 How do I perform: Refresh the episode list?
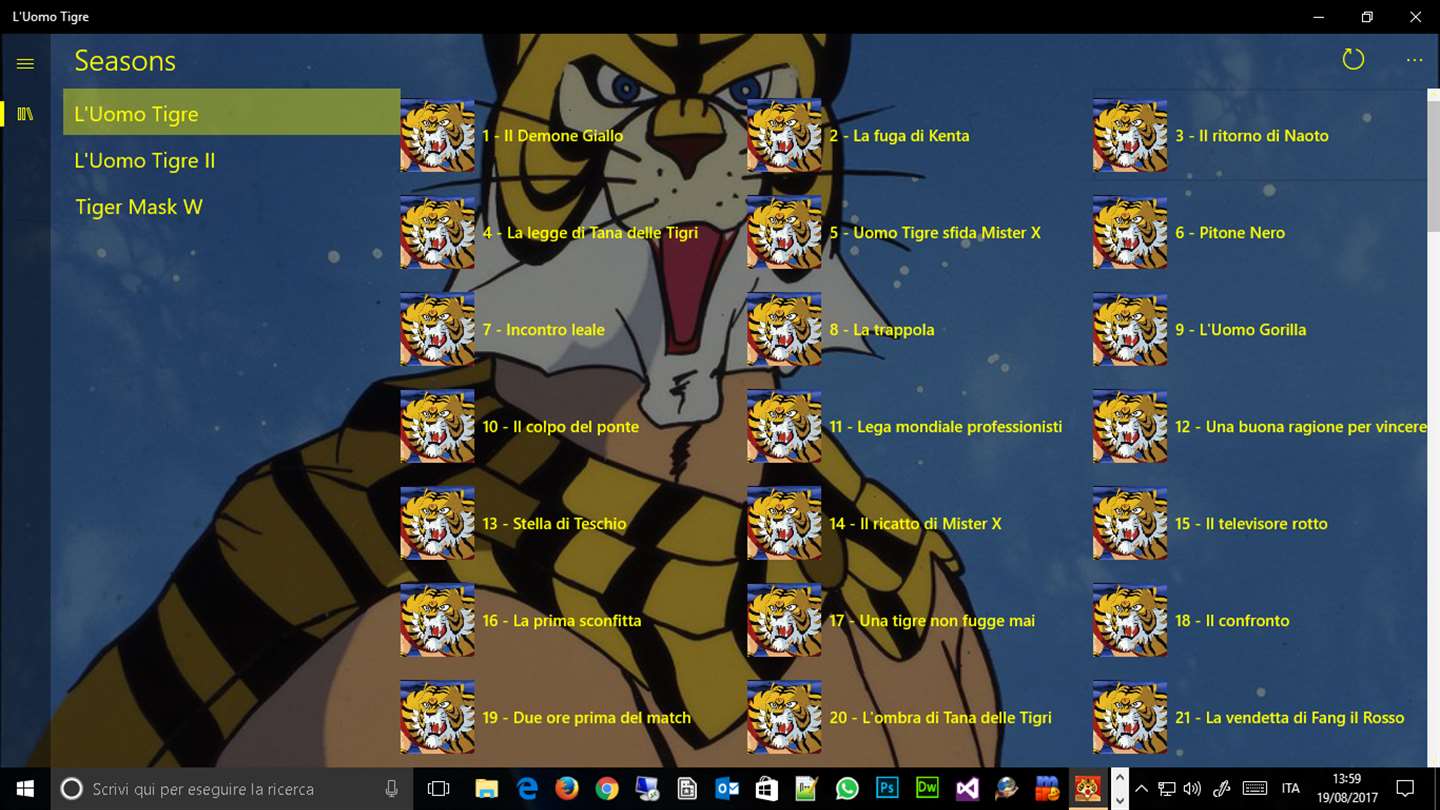(x=1353, y=60)
